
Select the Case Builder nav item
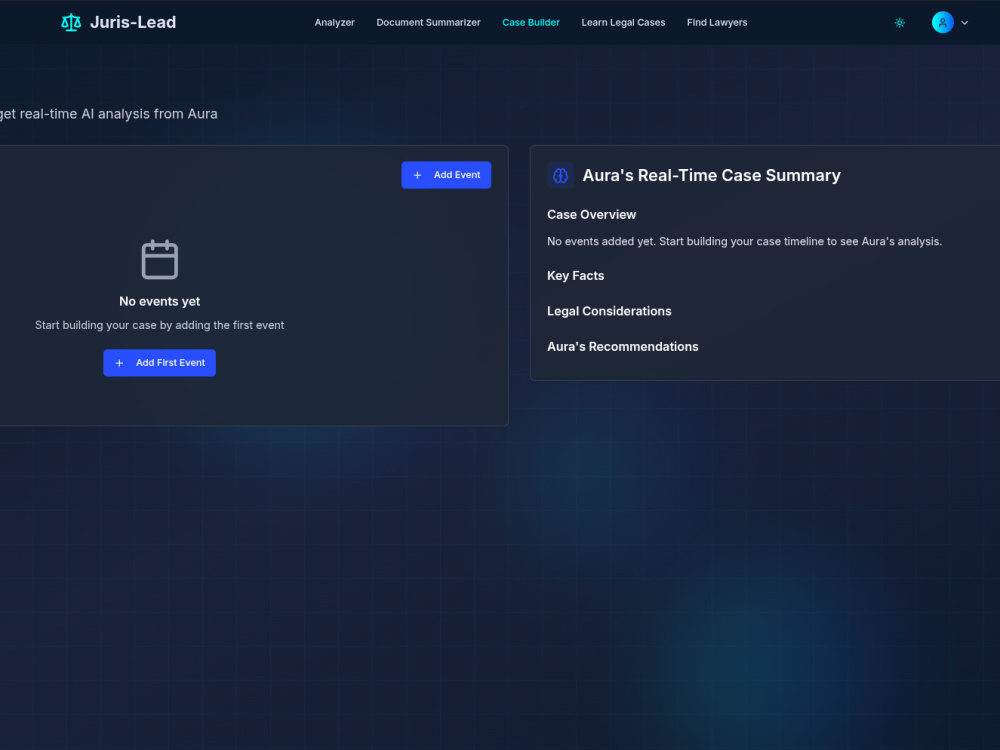(x=531, y=22)
